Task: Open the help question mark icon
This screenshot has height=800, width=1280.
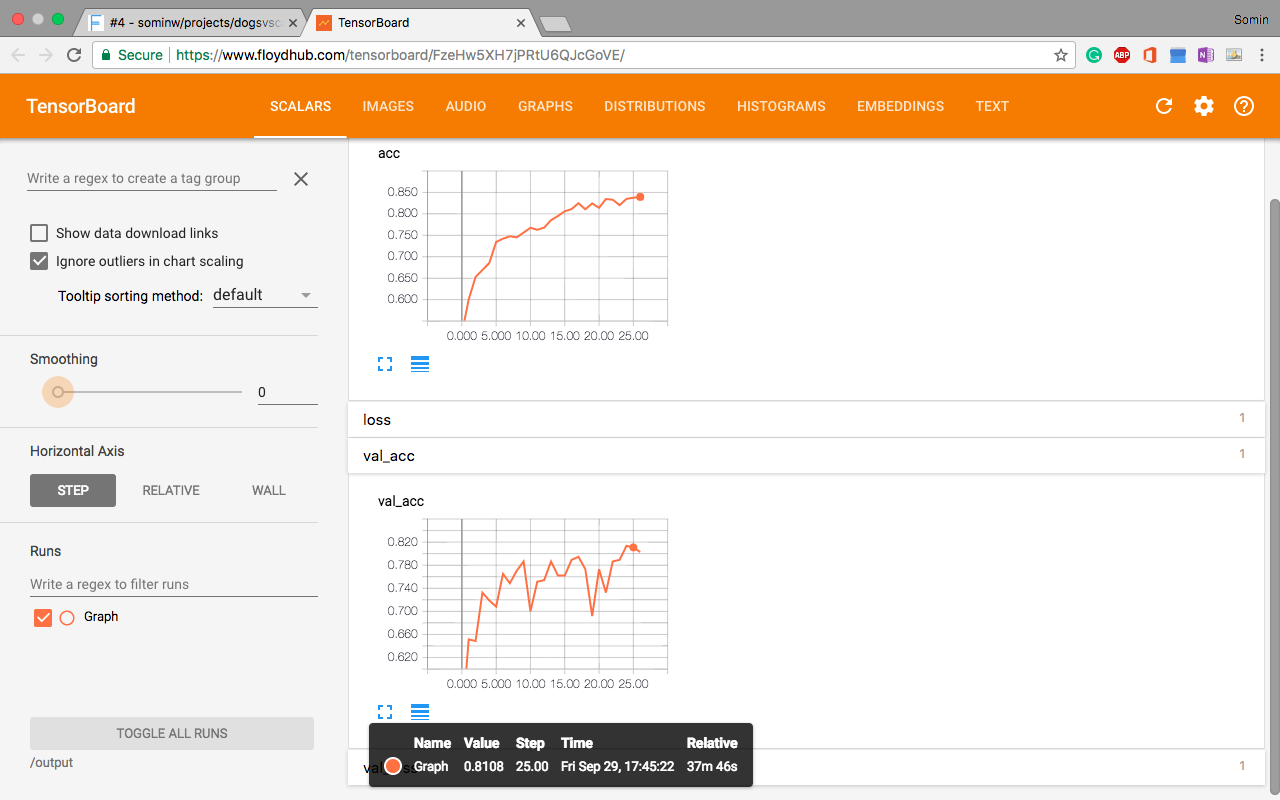Action: 1243,106
